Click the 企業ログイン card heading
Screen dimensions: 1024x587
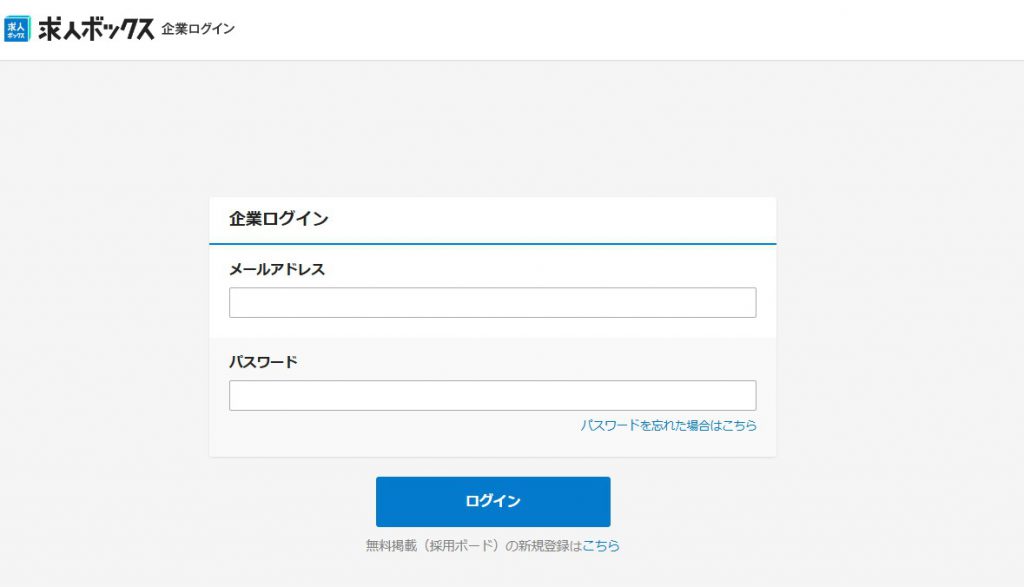tap(278, 219)
